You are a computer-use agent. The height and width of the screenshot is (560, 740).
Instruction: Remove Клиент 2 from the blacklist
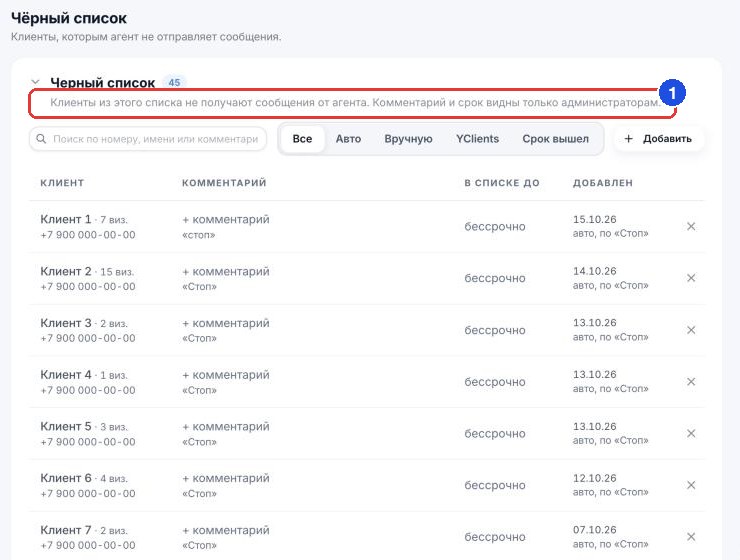tap(691, 278)
